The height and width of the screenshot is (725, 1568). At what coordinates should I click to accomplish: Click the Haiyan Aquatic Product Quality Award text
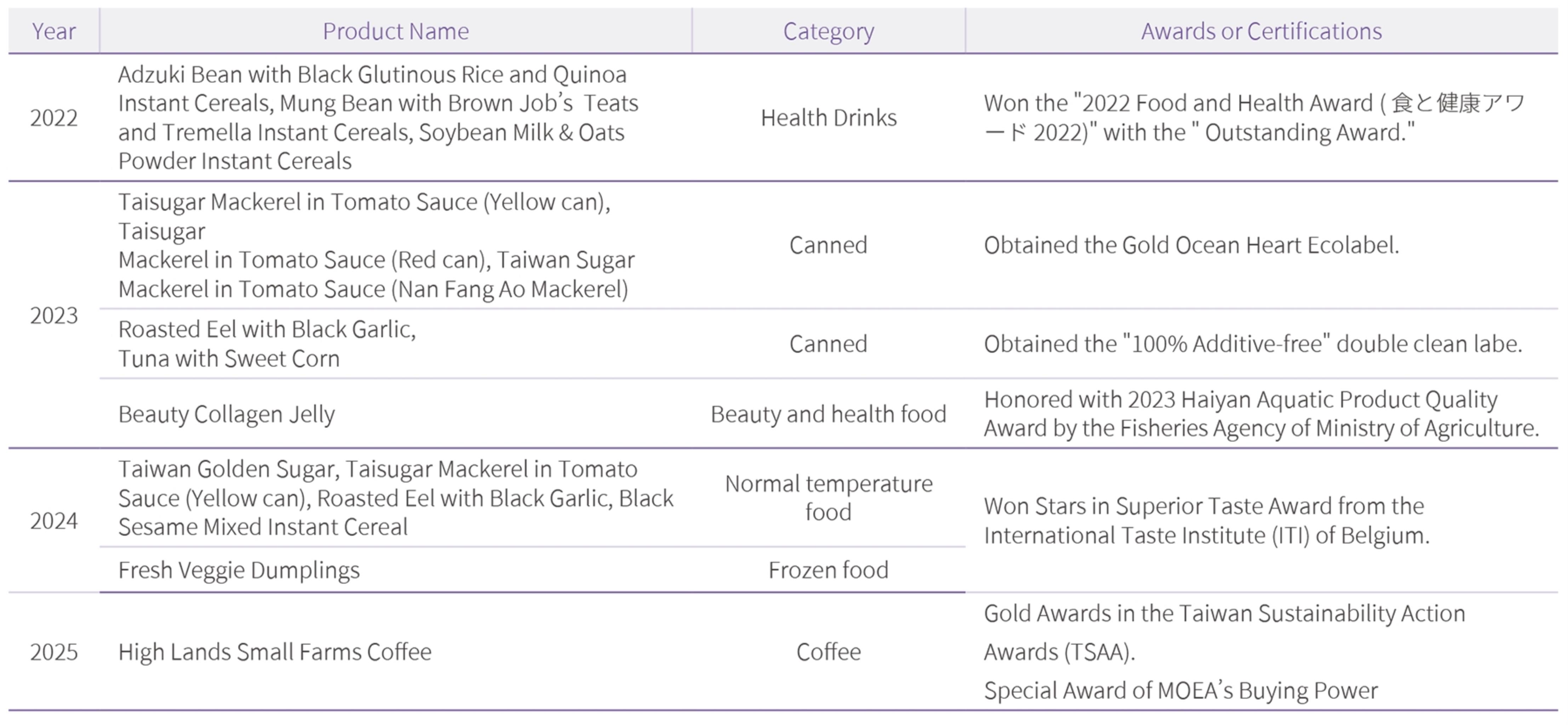(x=1261, y=414)
